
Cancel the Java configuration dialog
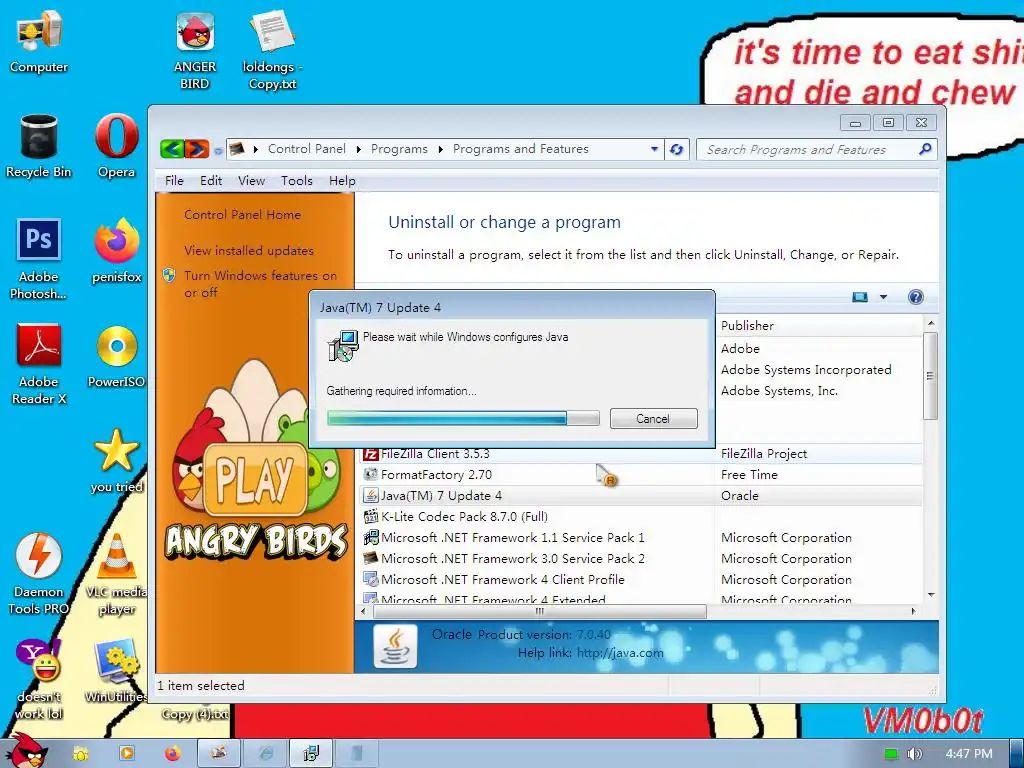click(x=654, y=419)
